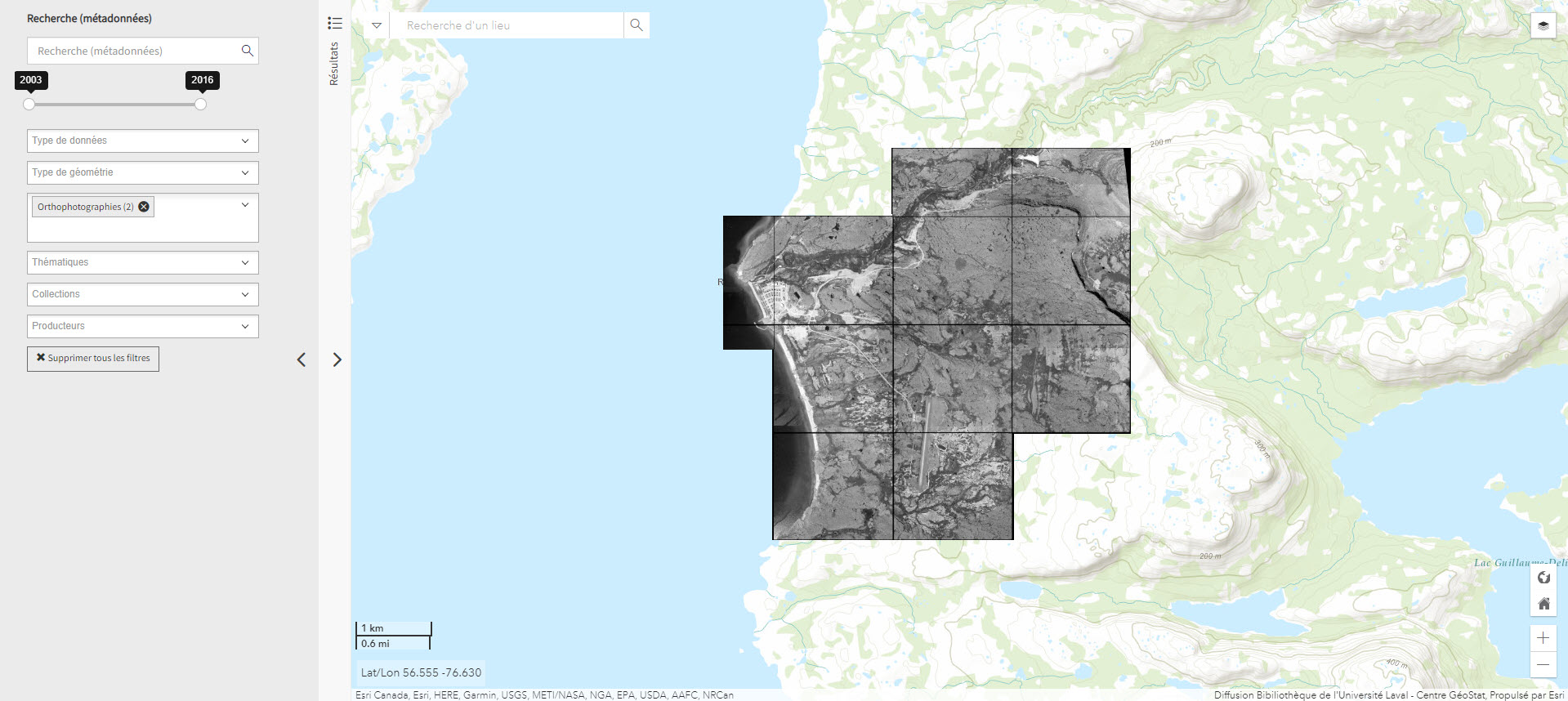The height and width of the screenshot is (701, 1568).
Task: Zoom out with the minus button
Action: tap(1543, 664)
